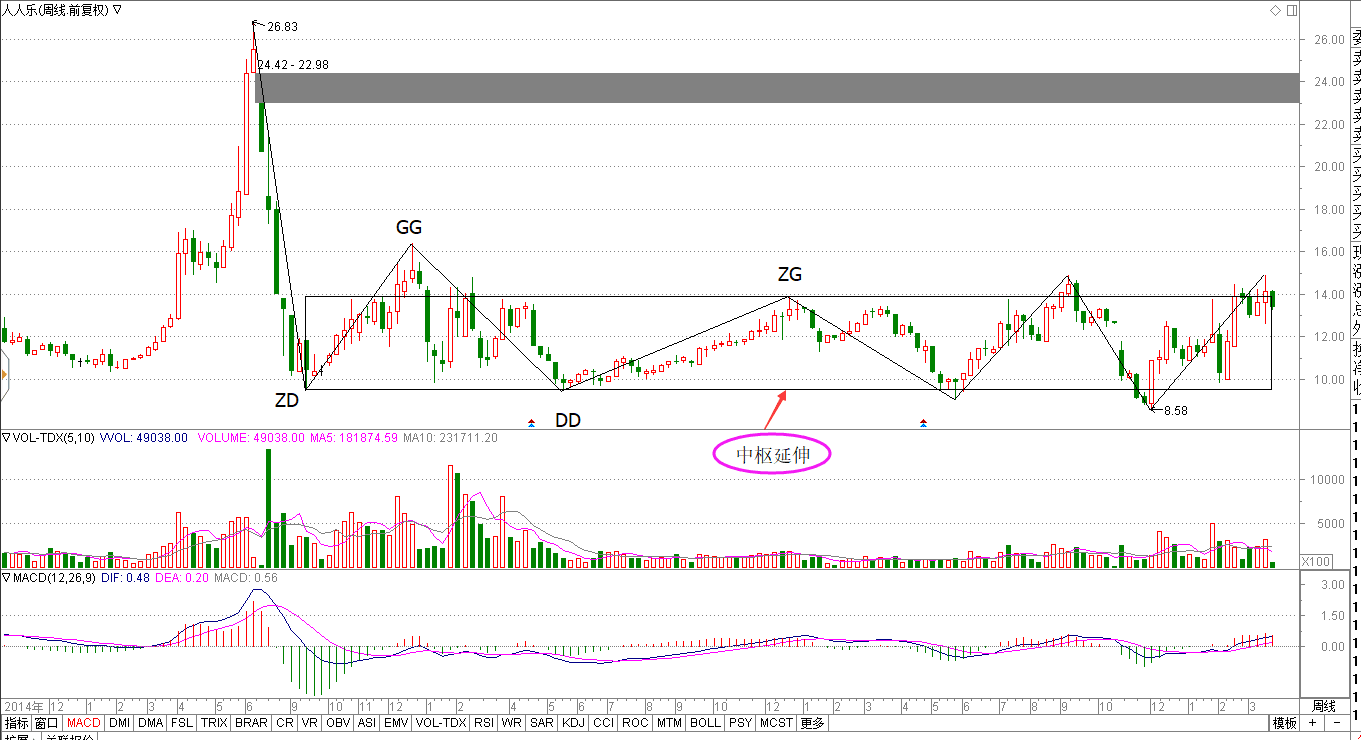1361x740 pixels.
Task: Click the side arrow handle on the left edge
Action: 4,376
